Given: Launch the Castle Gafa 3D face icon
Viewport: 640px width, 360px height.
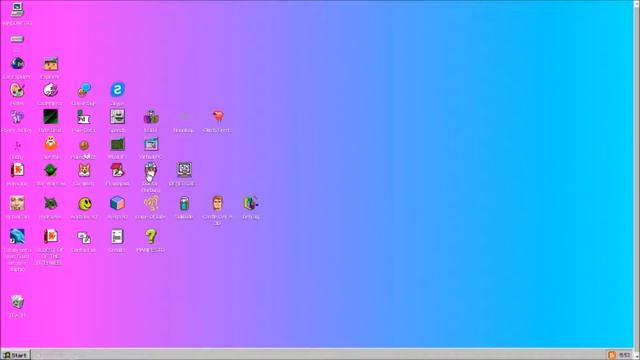Looking at the screenshot, I should pos(218,203).
